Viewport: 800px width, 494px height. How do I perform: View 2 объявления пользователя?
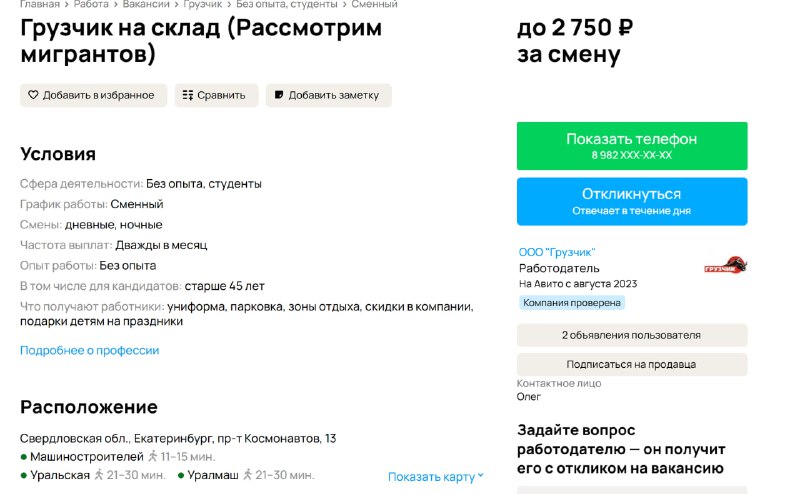click(632, 335)
